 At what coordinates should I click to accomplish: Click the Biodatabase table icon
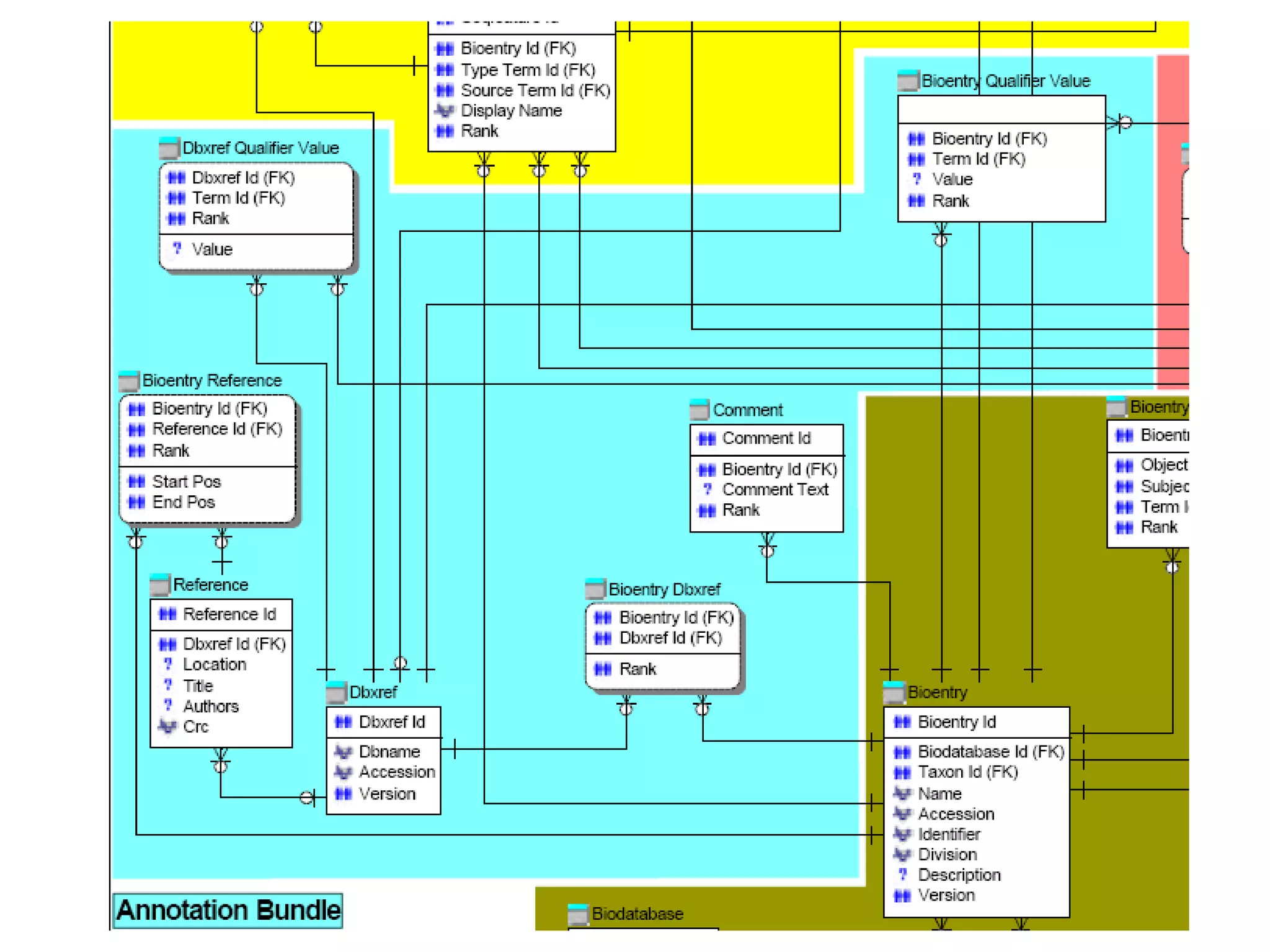tap(577, 914)
